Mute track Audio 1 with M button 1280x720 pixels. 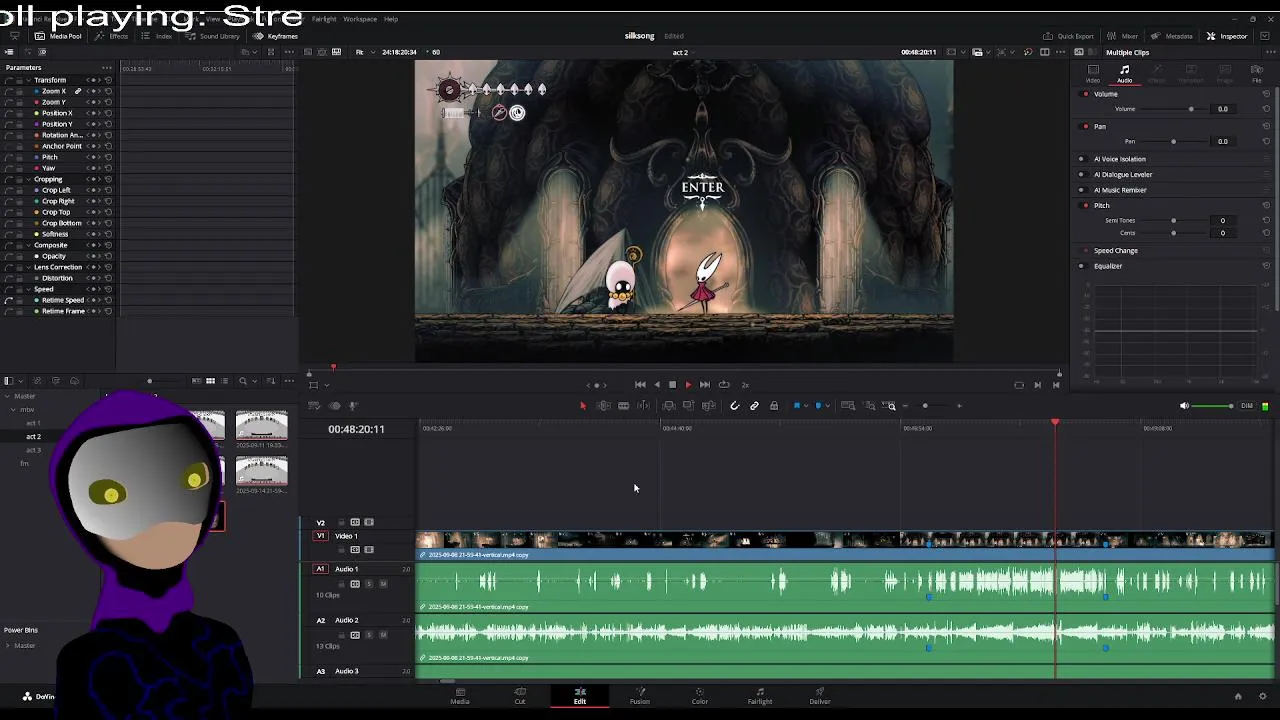tap(383, 584)
